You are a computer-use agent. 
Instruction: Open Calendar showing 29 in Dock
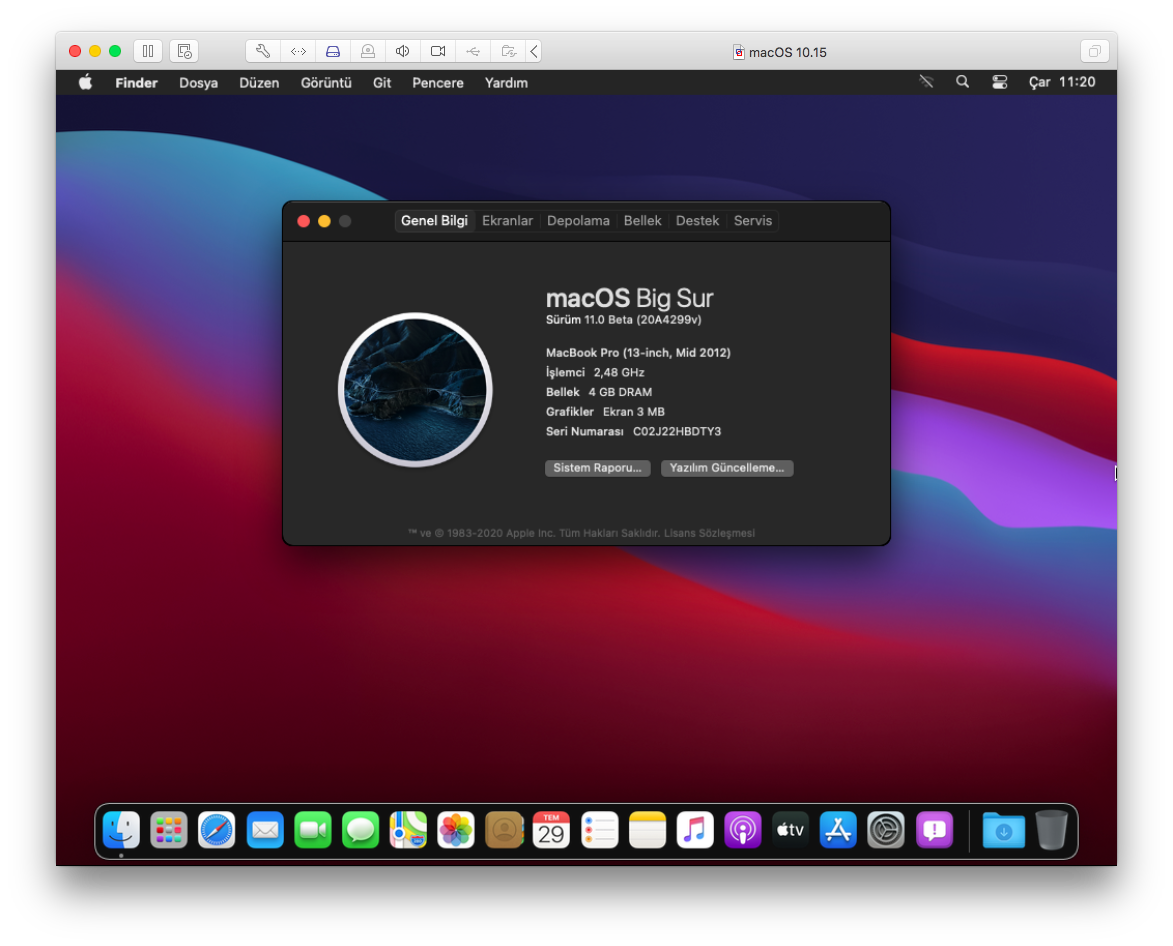coord(551,830)
